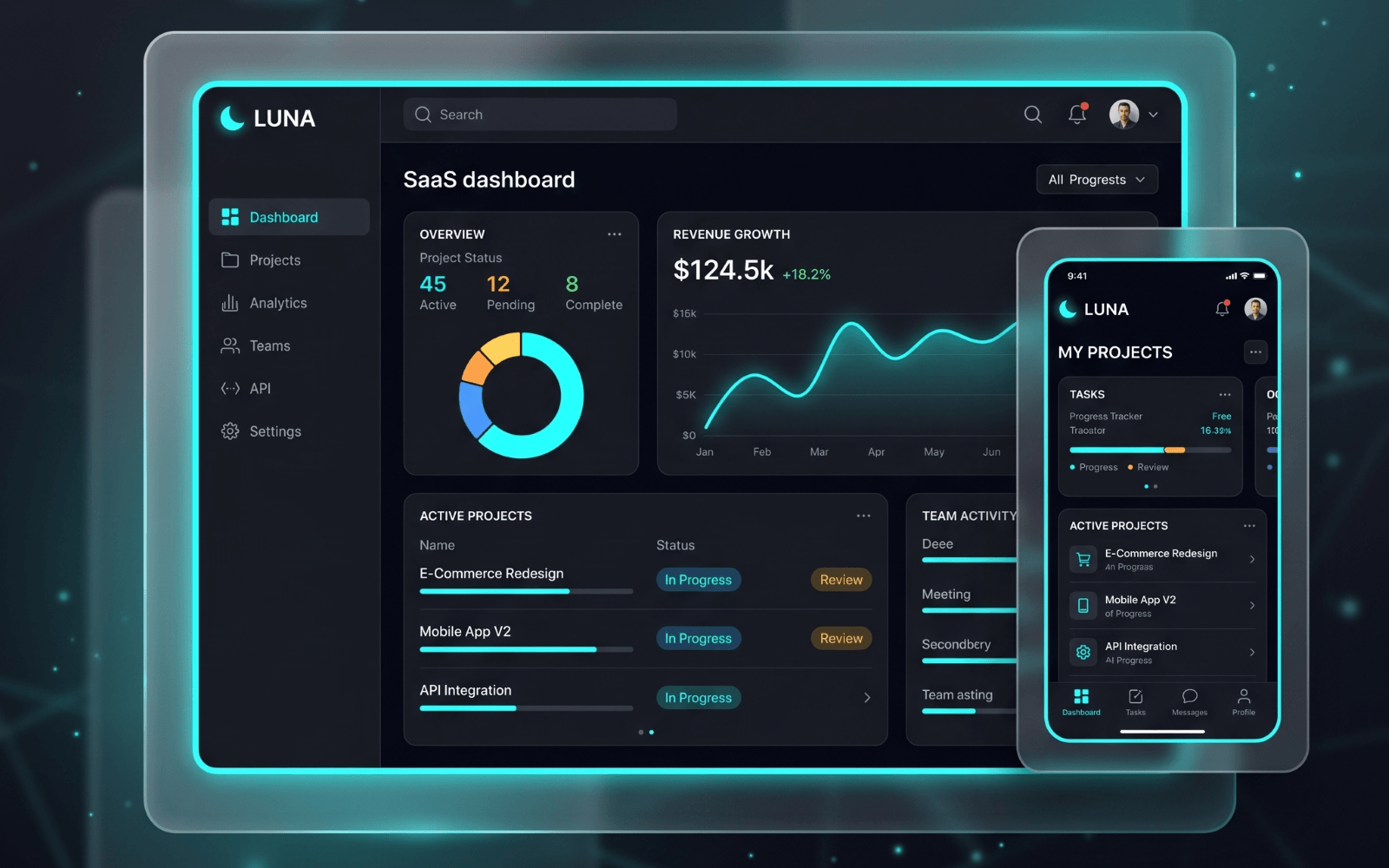Open E-Commerce Redesign chevron on phone
This screenshot has width=1389, height=868.
tap(1252, 560)
